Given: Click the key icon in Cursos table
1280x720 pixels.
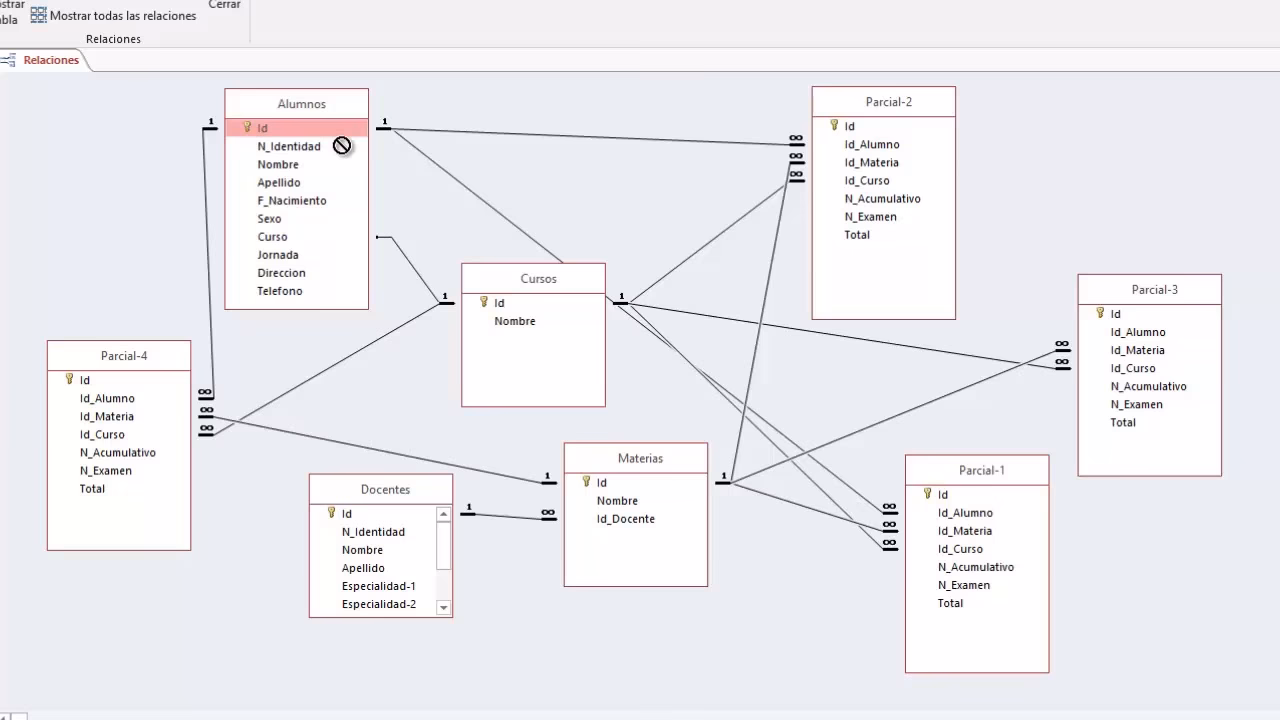Looking at the screenshot, I should pos(484,302).
